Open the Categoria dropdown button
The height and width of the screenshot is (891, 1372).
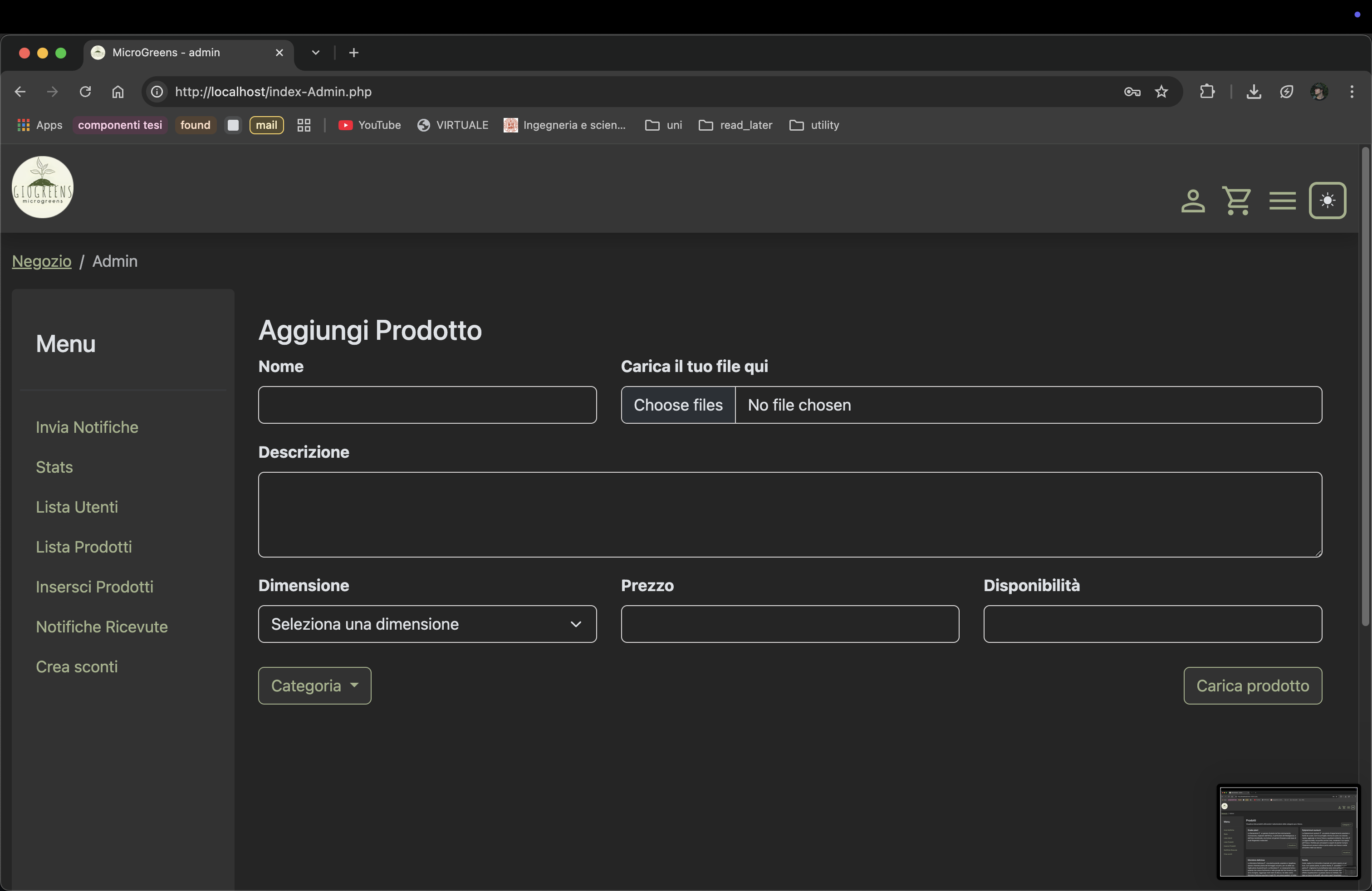(314, 685)
